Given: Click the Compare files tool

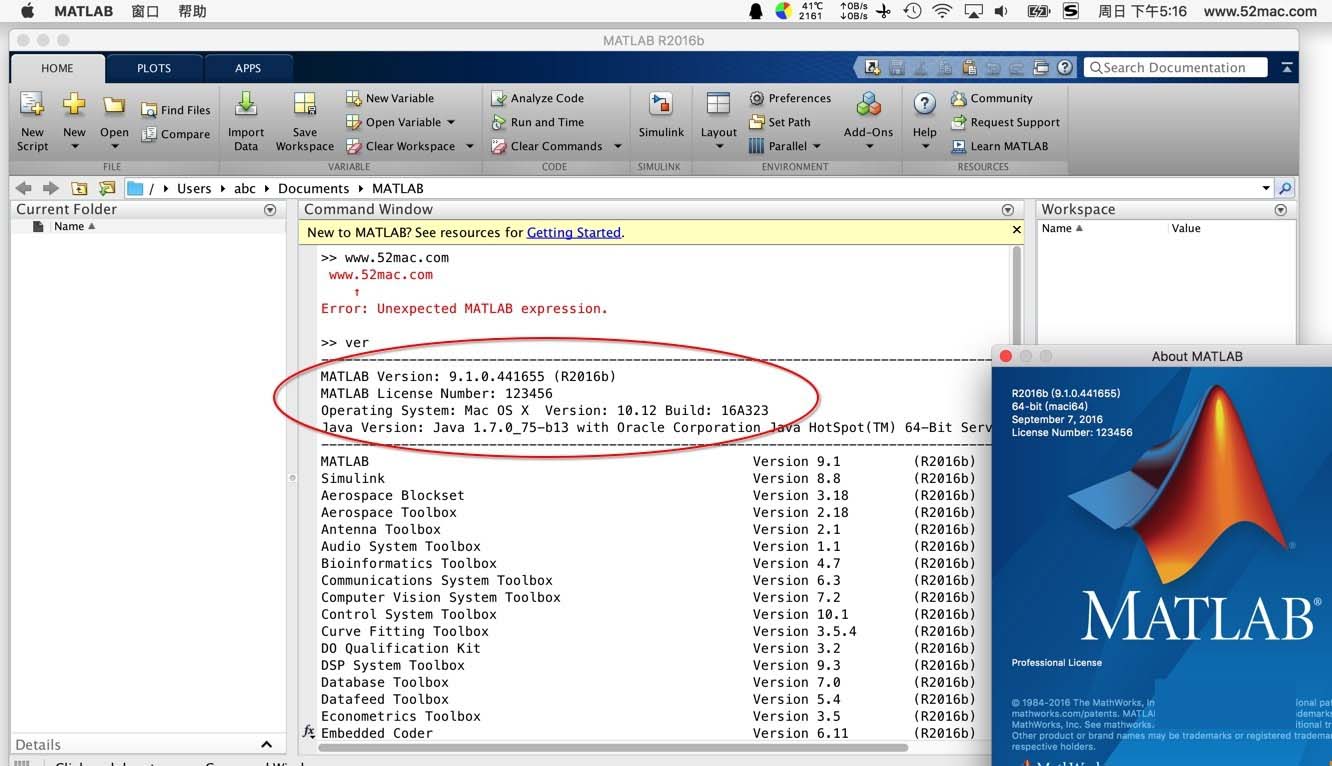Looking at the screenshot, I should 176,134.
